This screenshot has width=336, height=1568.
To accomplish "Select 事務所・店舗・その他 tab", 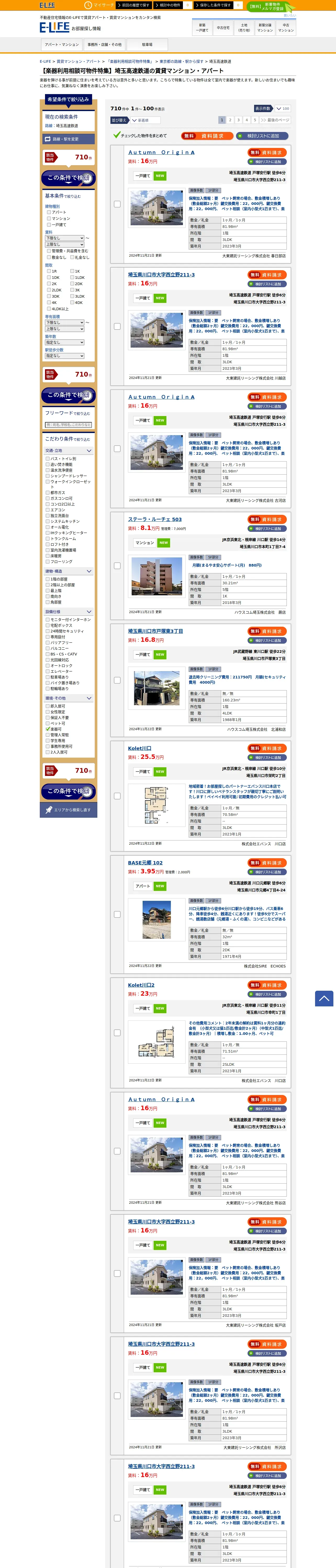I will click(x=104, y=44).
